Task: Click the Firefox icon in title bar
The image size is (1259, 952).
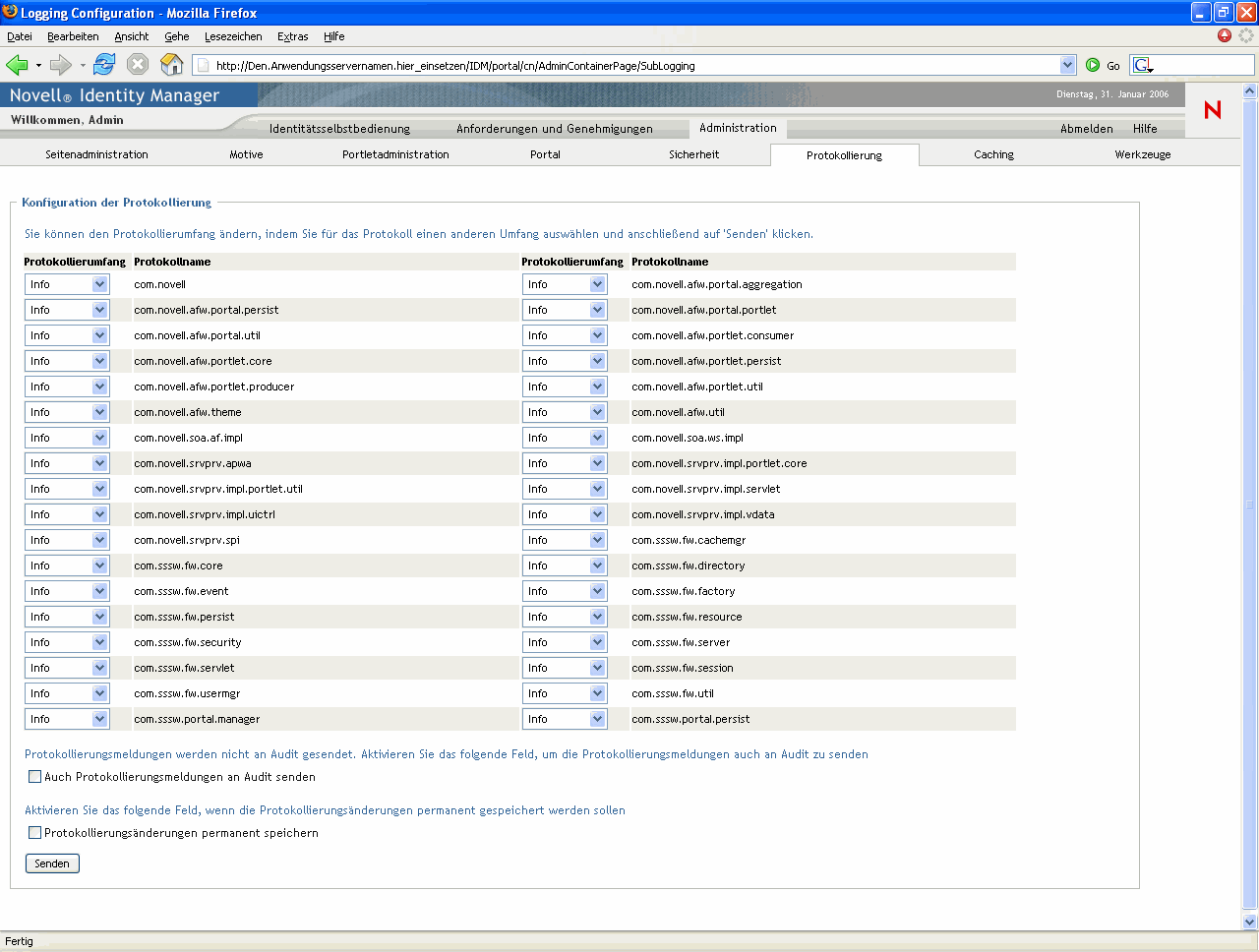Action: tap(10, 12)
